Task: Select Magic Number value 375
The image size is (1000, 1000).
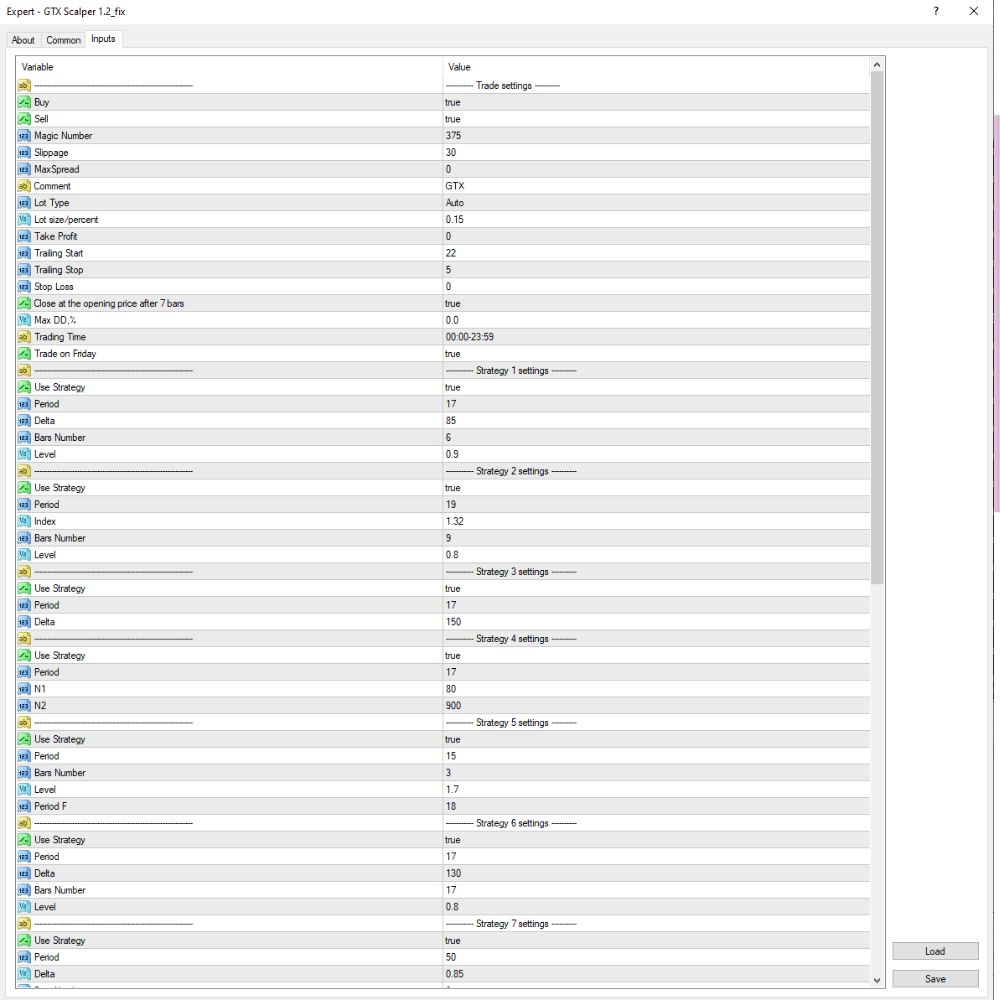Action: tap(453, 136)
